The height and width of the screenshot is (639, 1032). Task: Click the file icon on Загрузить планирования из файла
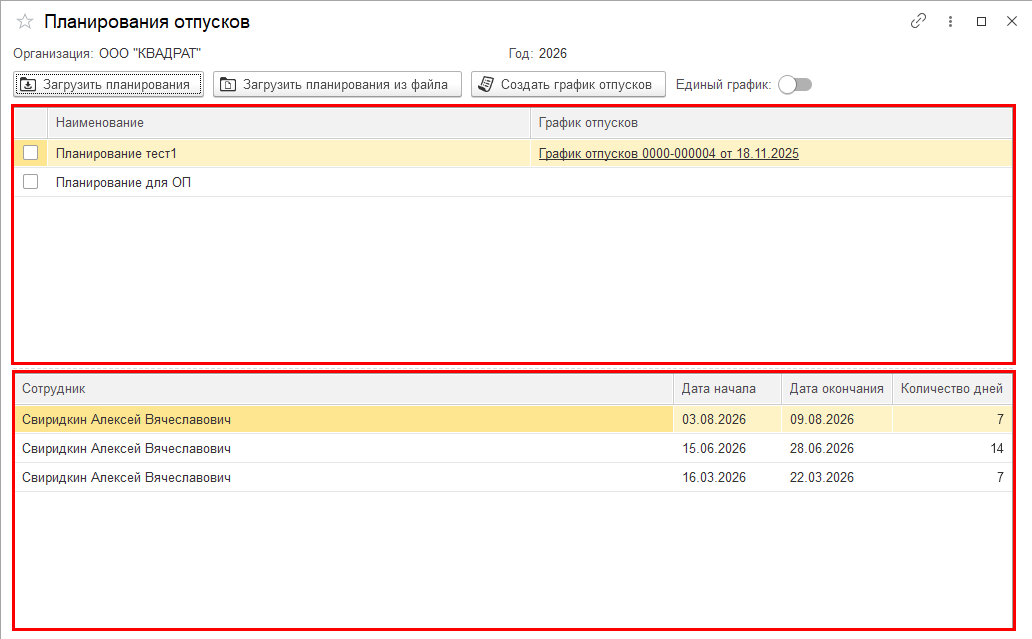click(x=228, y=85)
